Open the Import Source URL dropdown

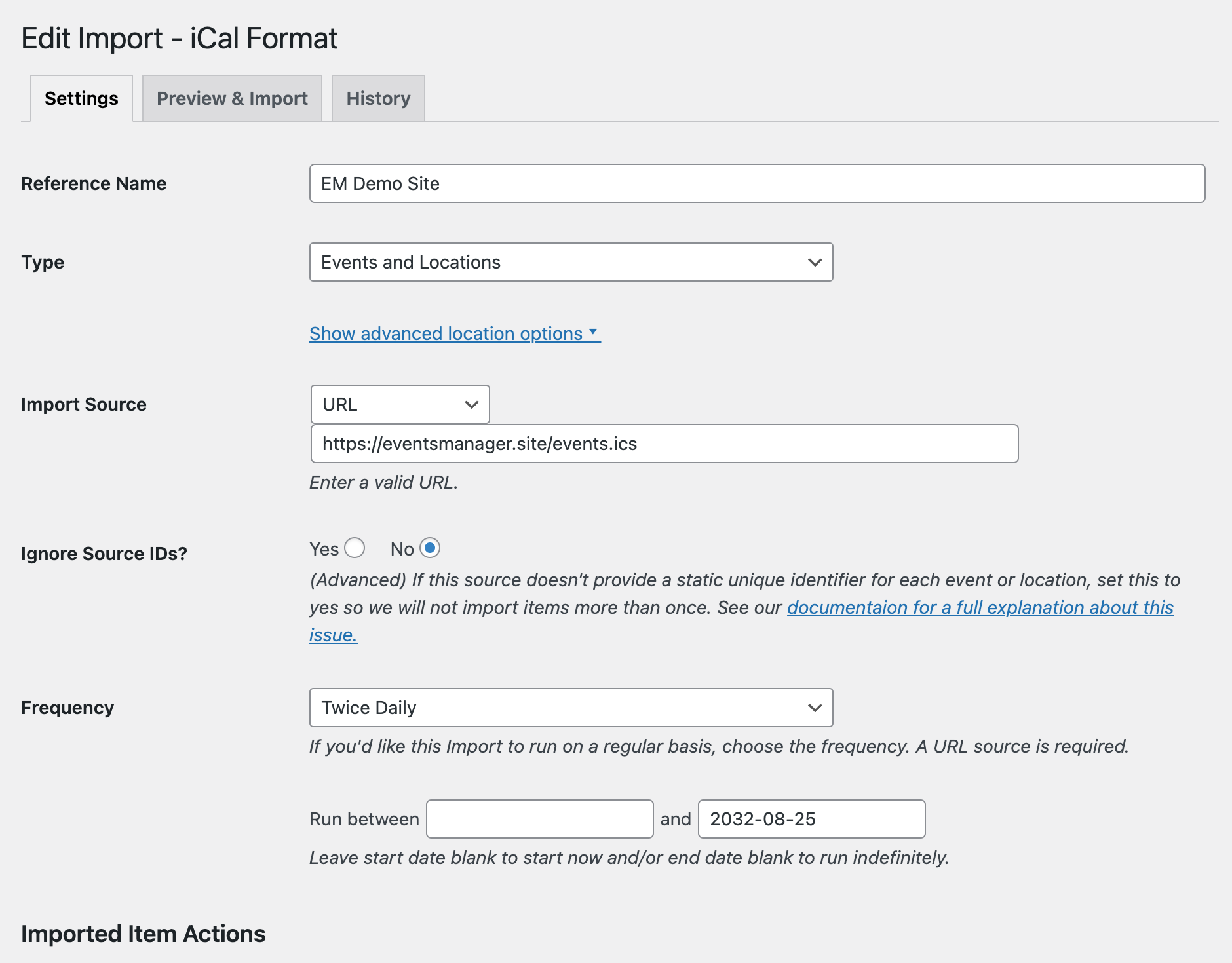[400, 404]
